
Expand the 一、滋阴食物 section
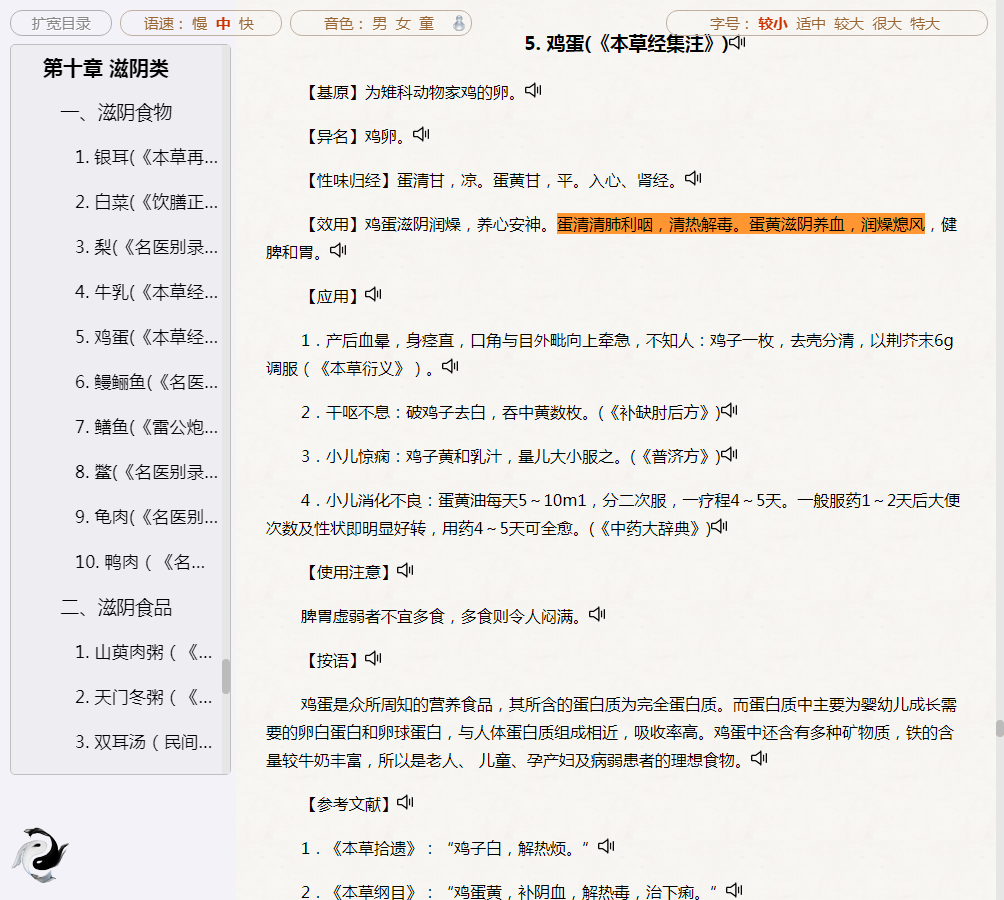116,113
